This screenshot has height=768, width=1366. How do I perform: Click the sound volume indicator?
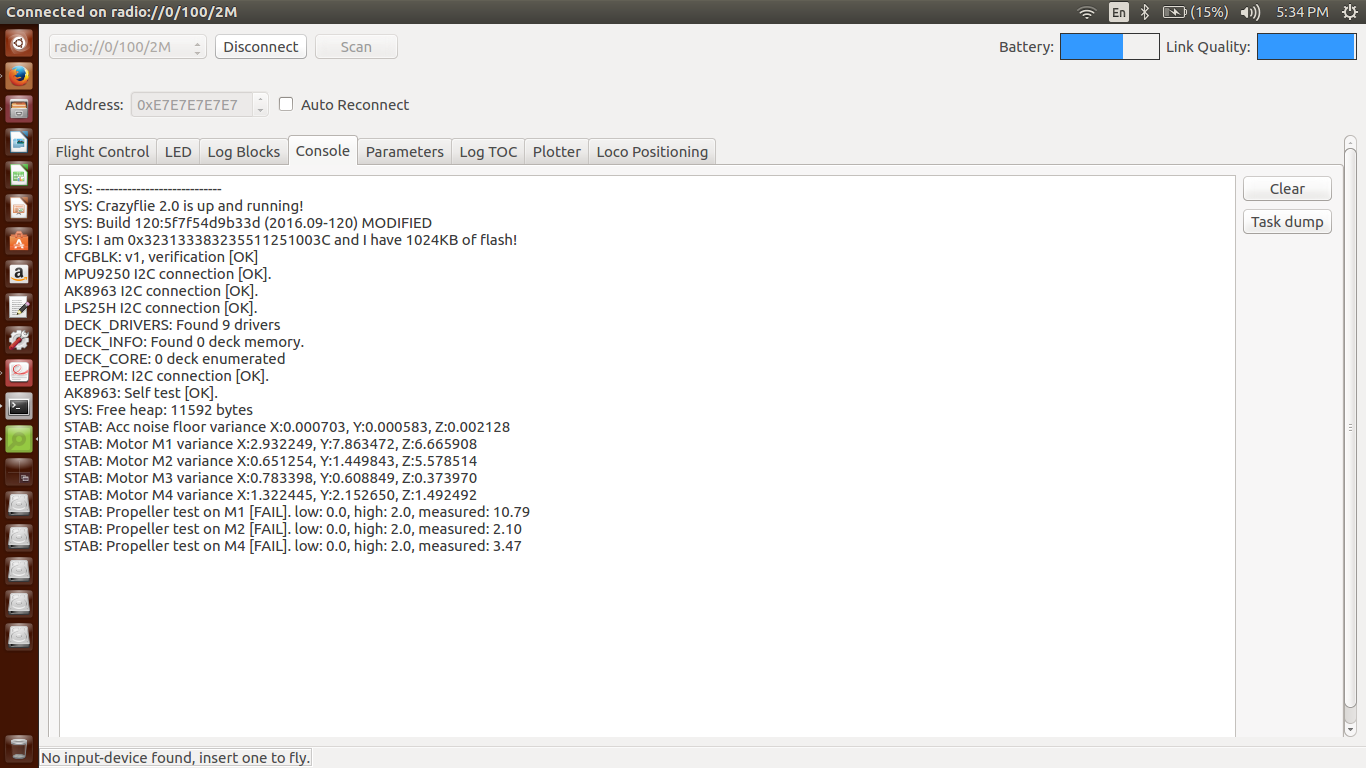(x=1250, y=12)
